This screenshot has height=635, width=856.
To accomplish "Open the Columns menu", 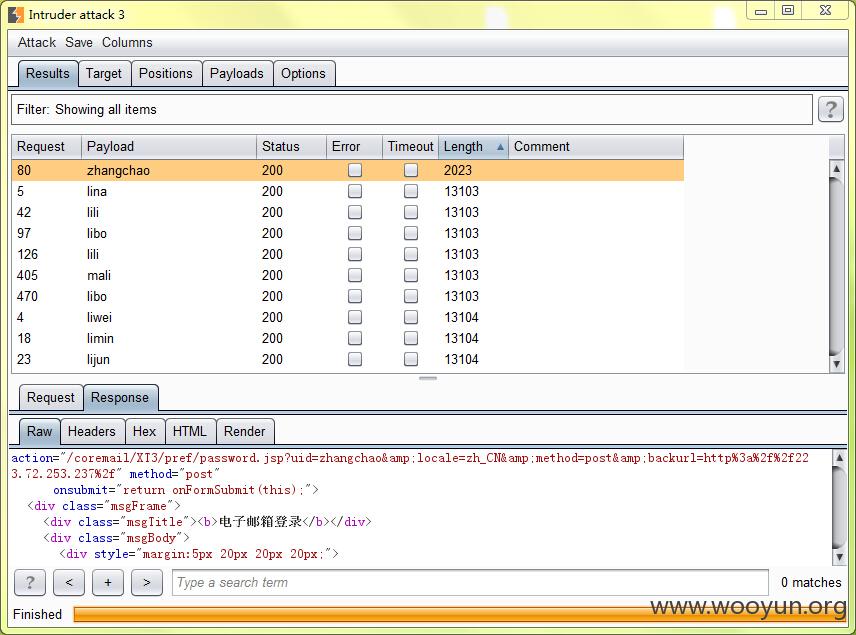I will coord(127,43).
